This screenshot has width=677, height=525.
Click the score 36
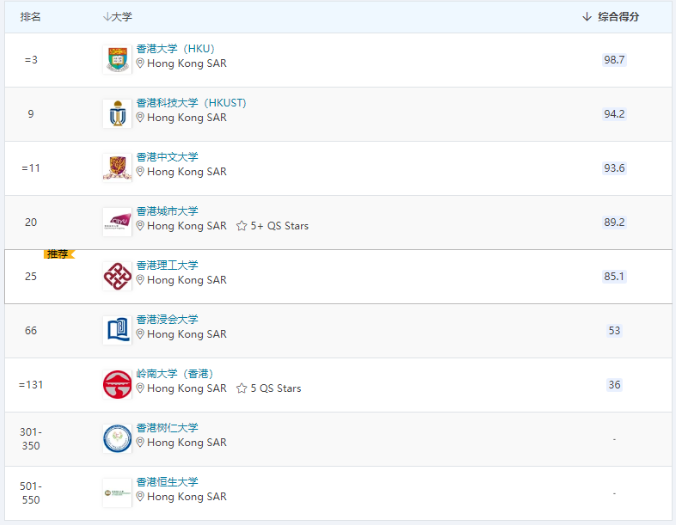click(614, 385)
